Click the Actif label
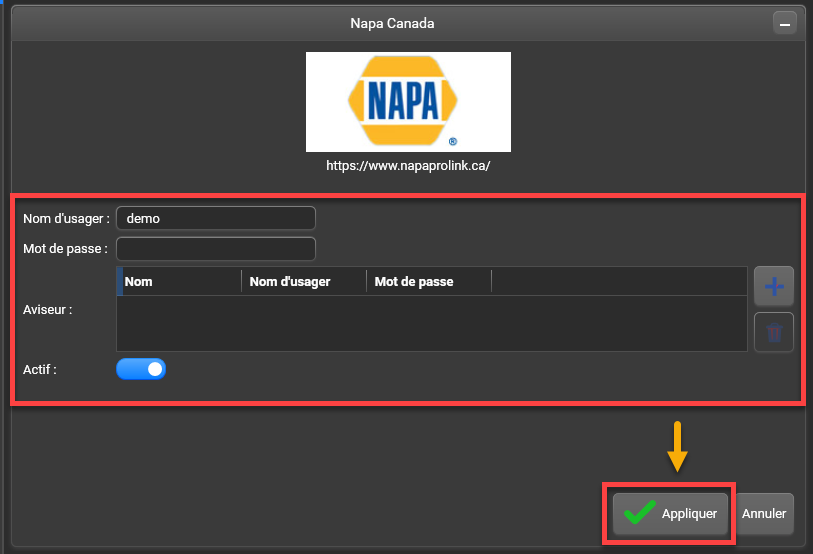 40,369
